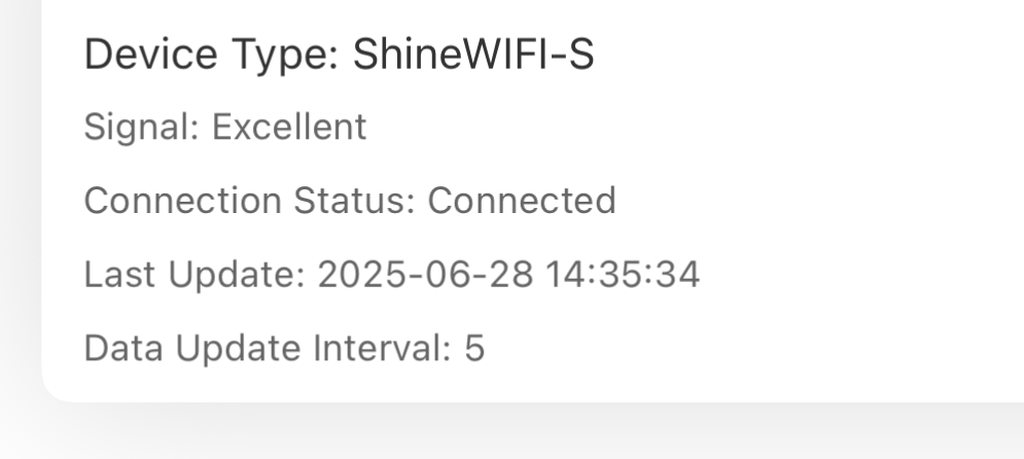Click the time 14:35:34

click(x=622, y=274)
